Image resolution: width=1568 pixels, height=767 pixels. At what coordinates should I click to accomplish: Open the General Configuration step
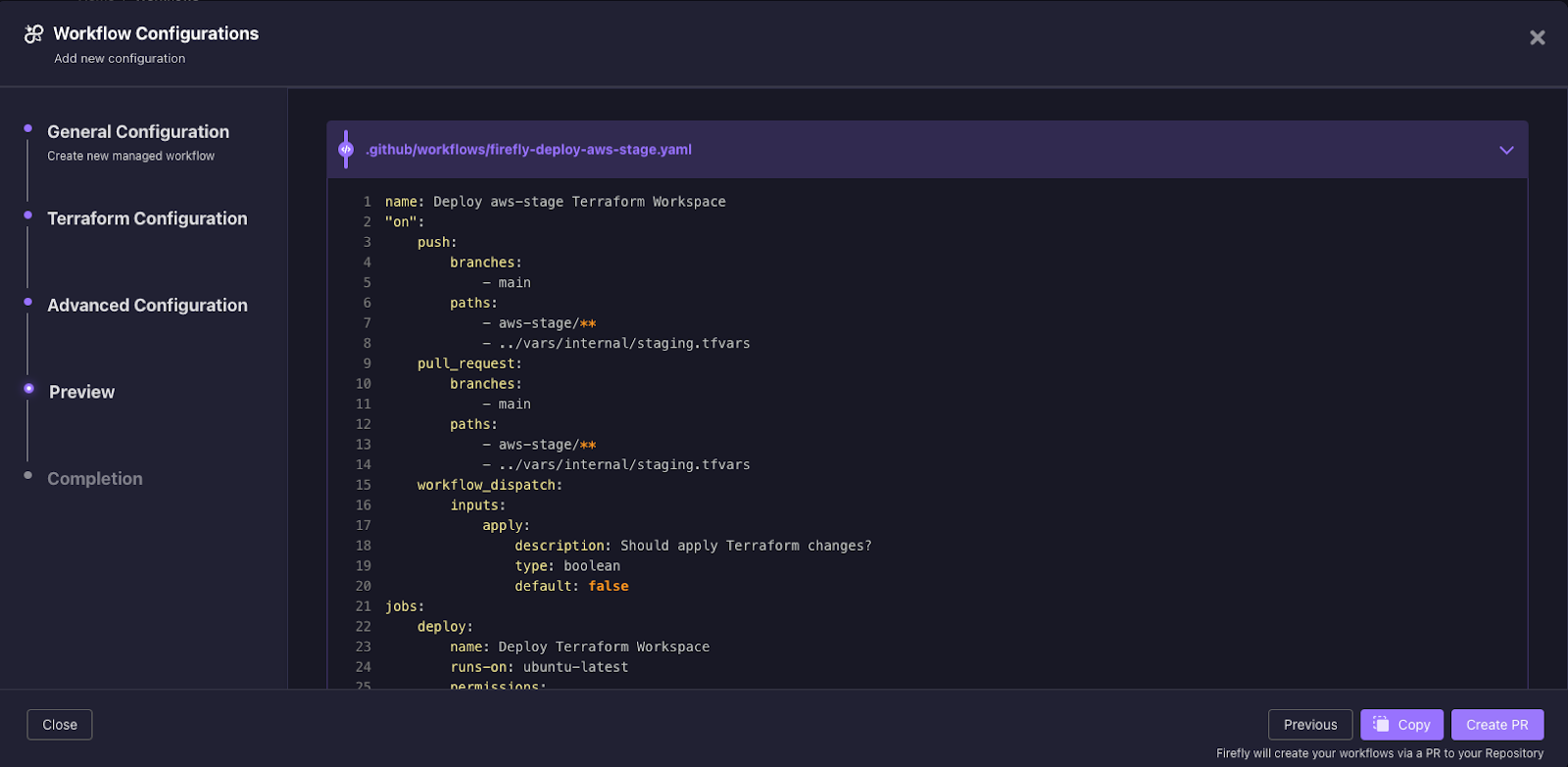(x=138, y=131)
